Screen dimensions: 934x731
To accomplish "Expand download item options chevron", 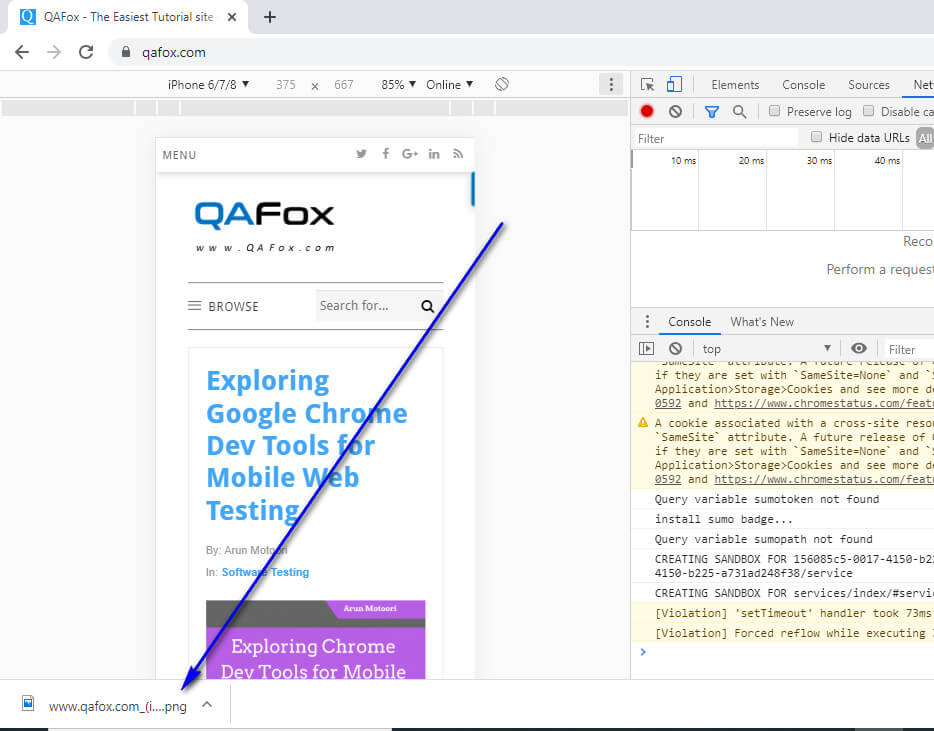I will 207,704.
